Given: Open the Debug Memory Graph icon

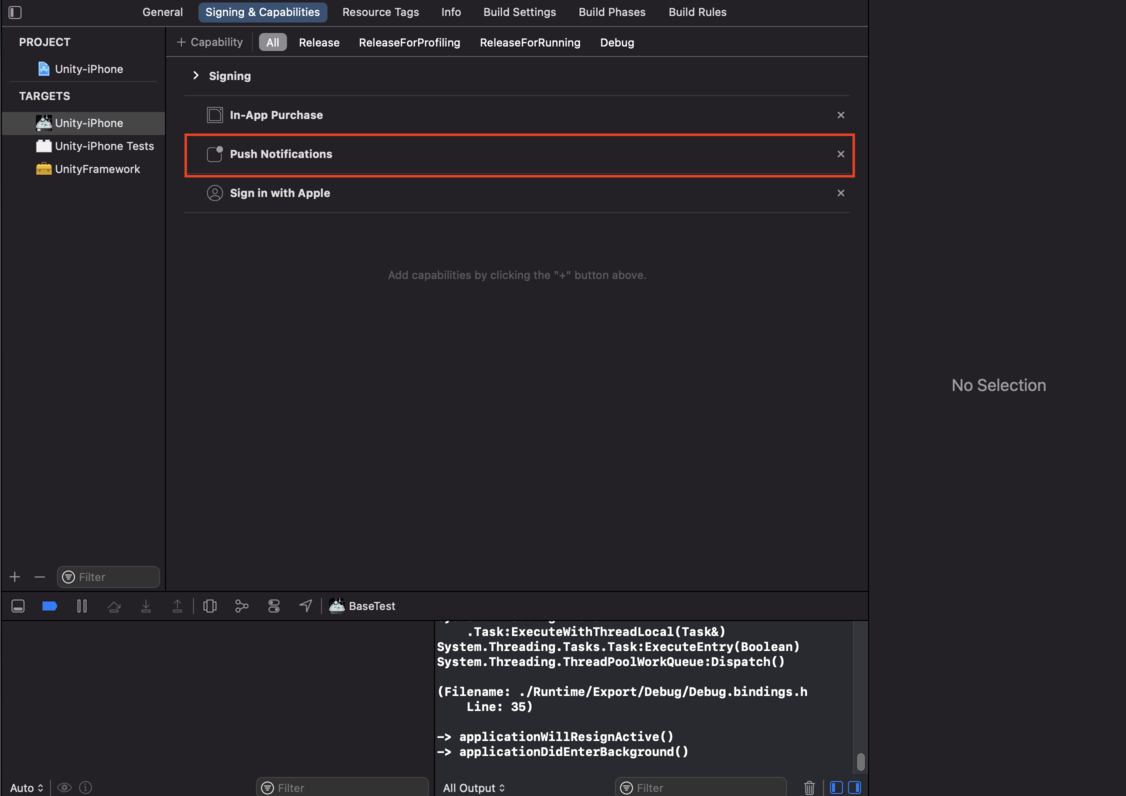Looking at the screenshot, I should tap(242, 606).
